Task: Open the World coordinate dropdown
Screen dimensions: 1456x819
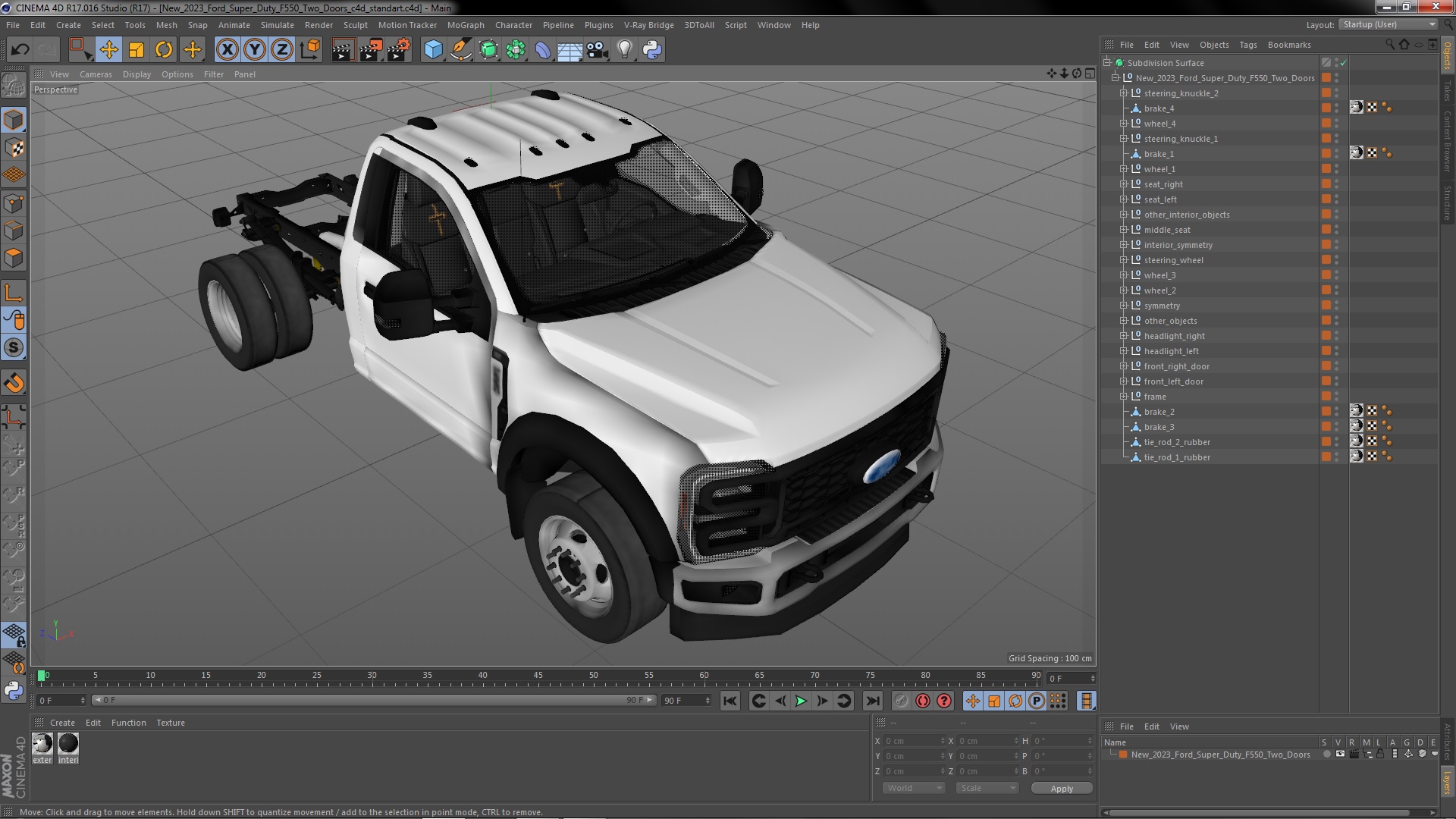Action: point(914,788)
